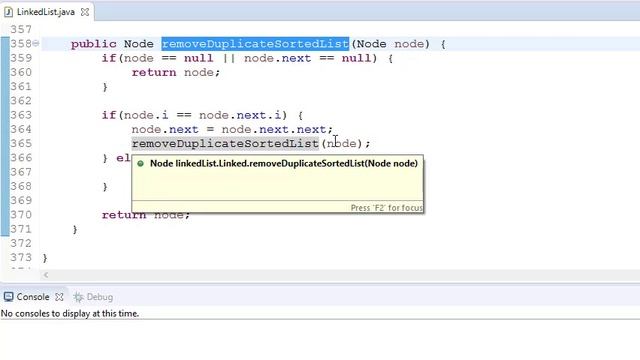Click the closing brace on line 371
The image size is (640, 360).
(75, 230)
